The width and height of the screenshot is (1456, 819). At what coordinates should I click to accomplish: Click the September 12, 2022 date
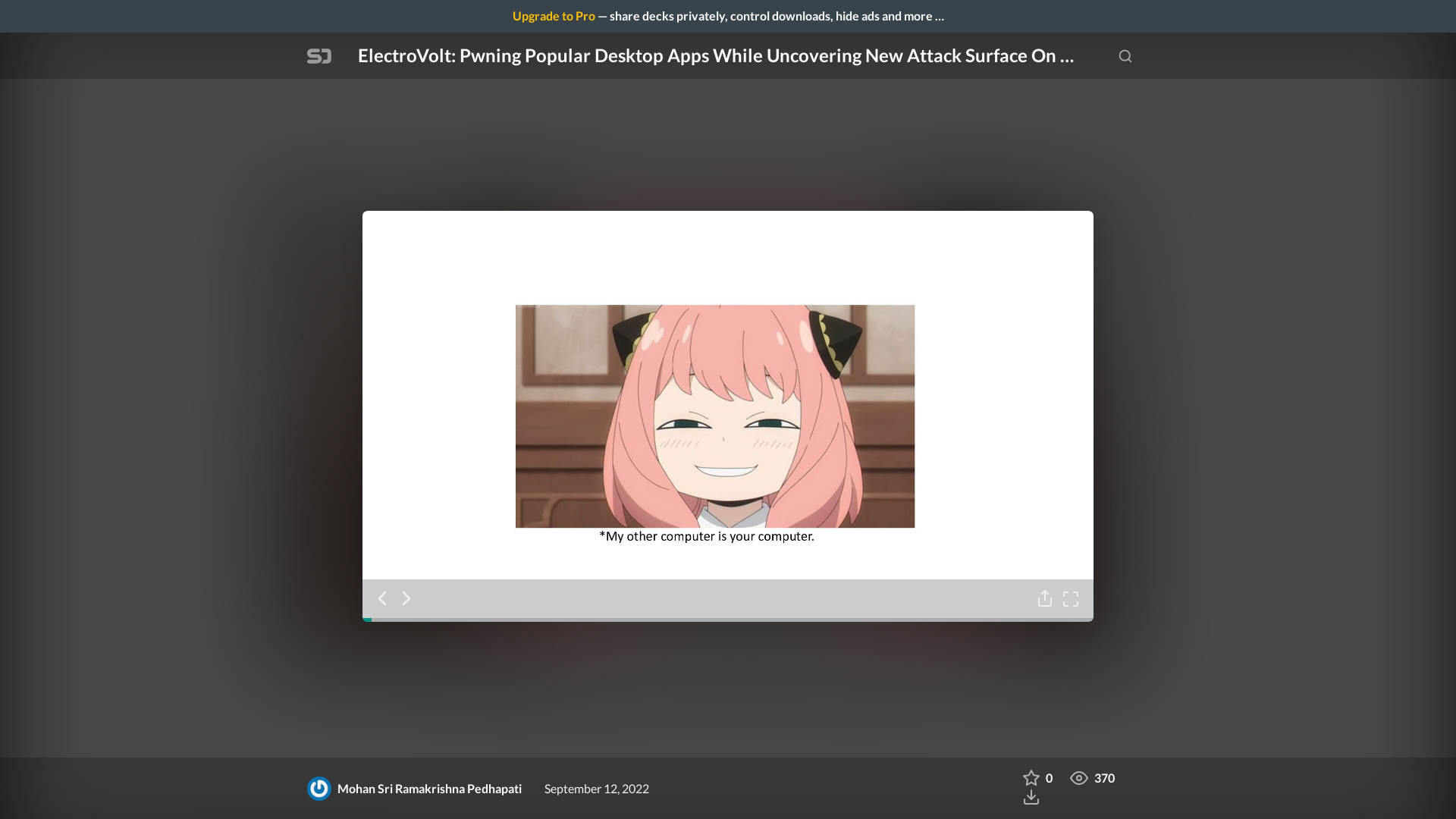[596, 789]
